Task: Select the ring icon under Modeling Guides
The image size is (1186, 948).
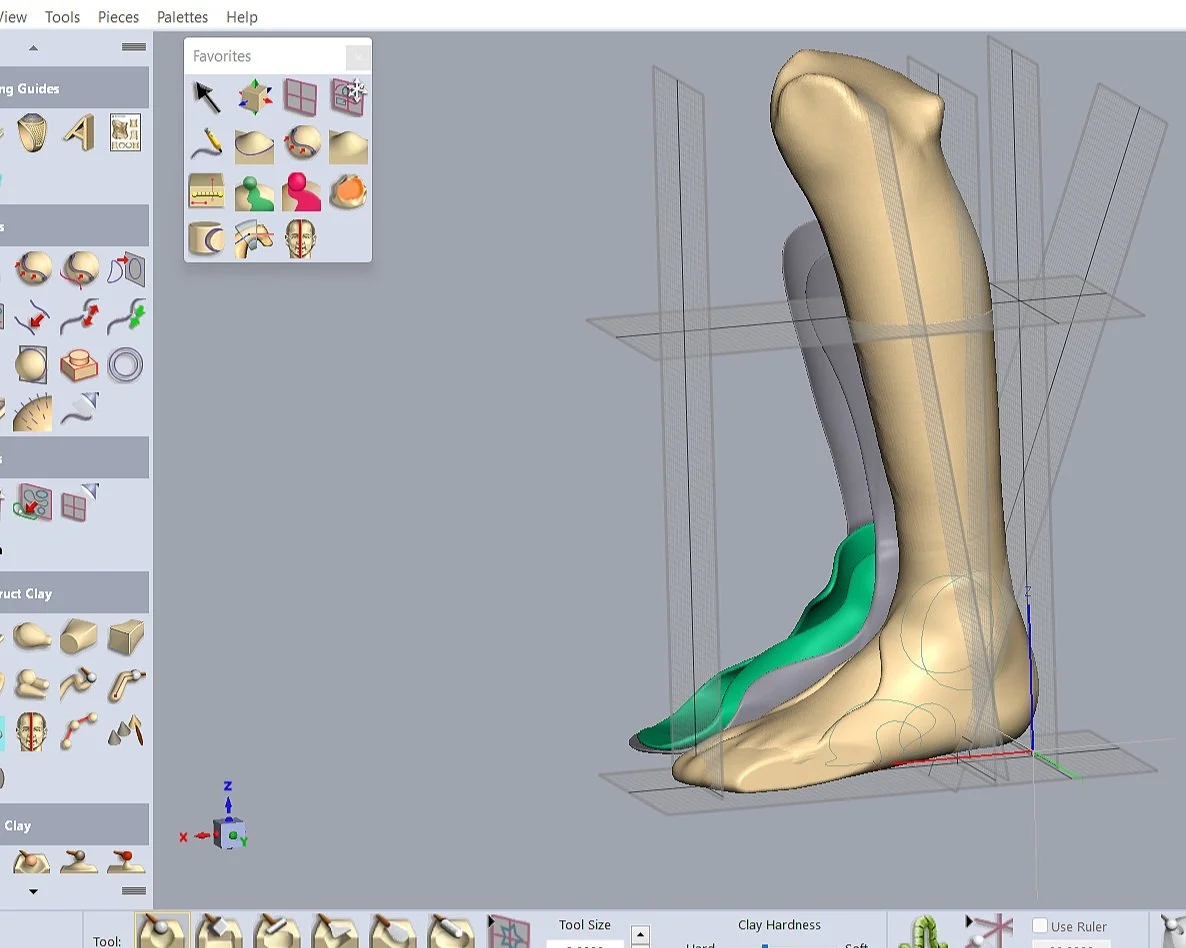Action: tap(29, 133)
